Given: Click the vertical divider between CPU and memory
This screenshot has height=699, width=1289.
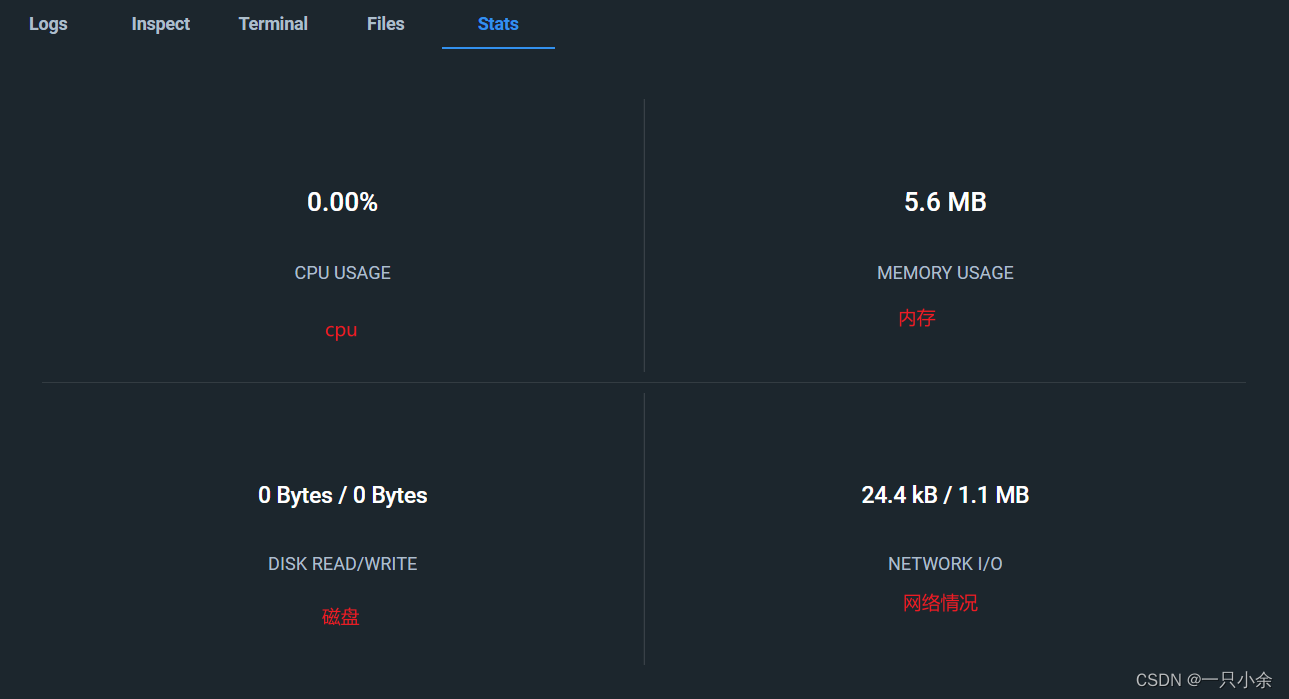Looking at the screenshot, I should [644, 235].
